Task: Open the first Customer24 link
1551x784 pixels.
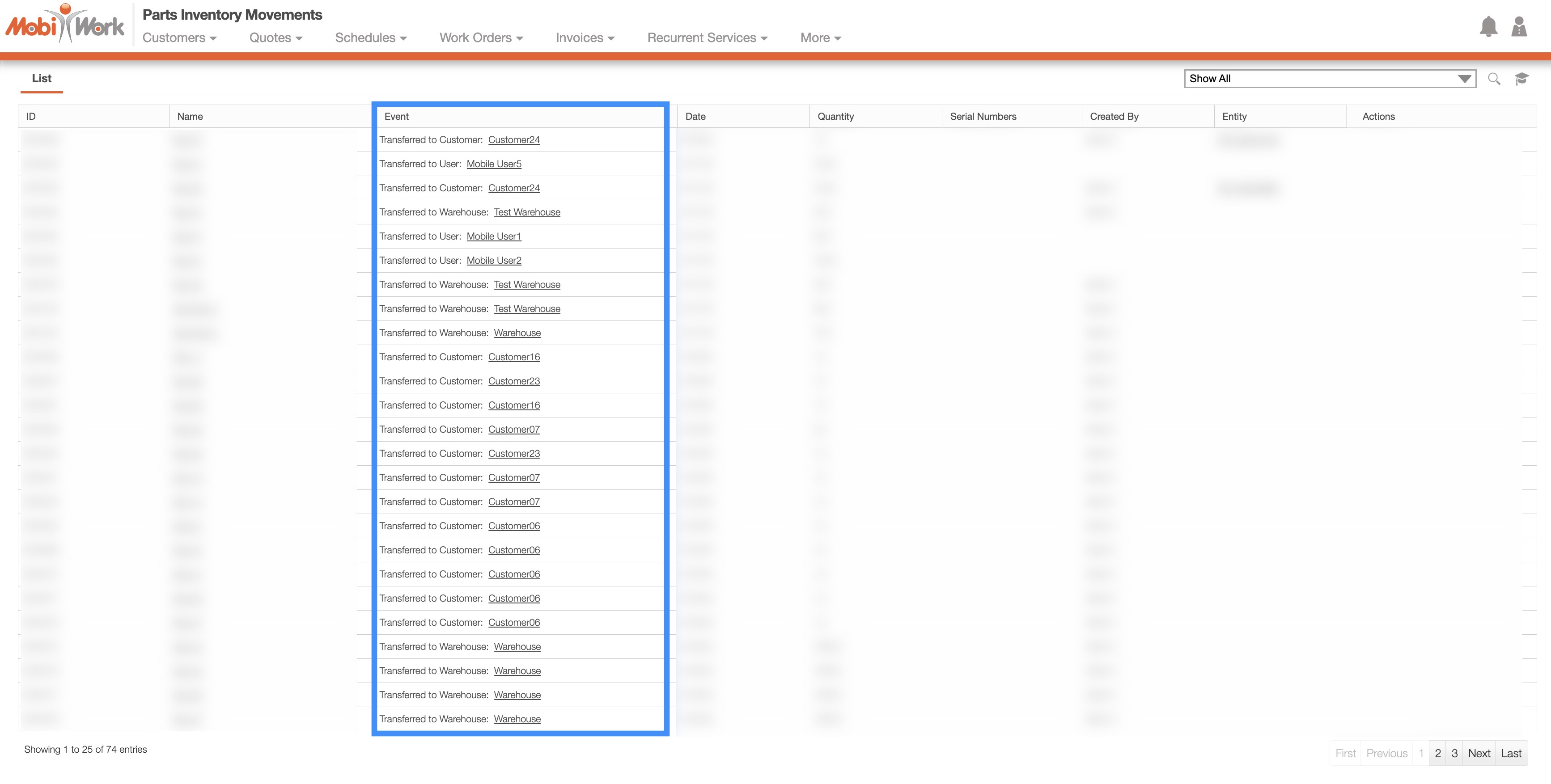Action: 513,140
